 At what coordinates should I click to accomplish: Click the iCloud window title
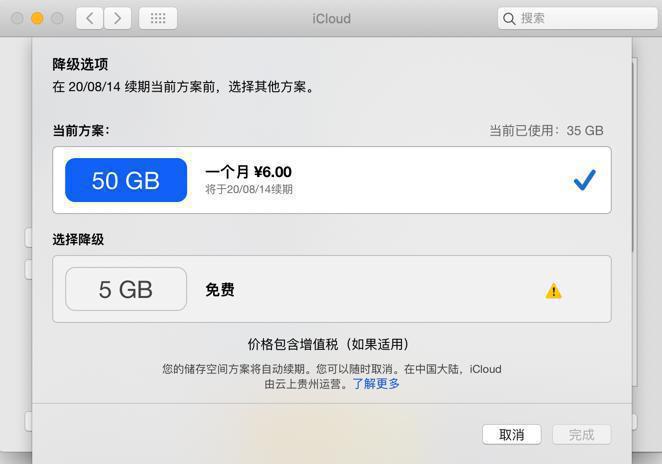coord(331,19)
